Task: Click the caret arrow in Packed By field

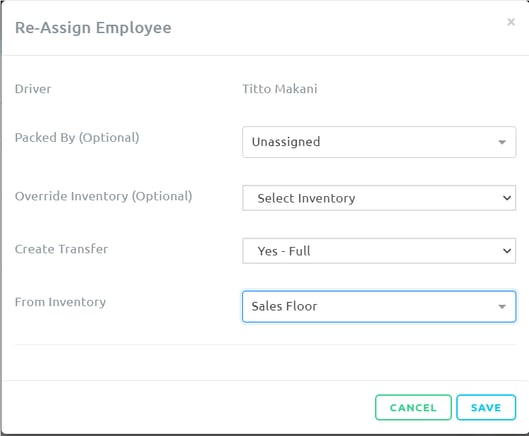Action: click(502, 142)
